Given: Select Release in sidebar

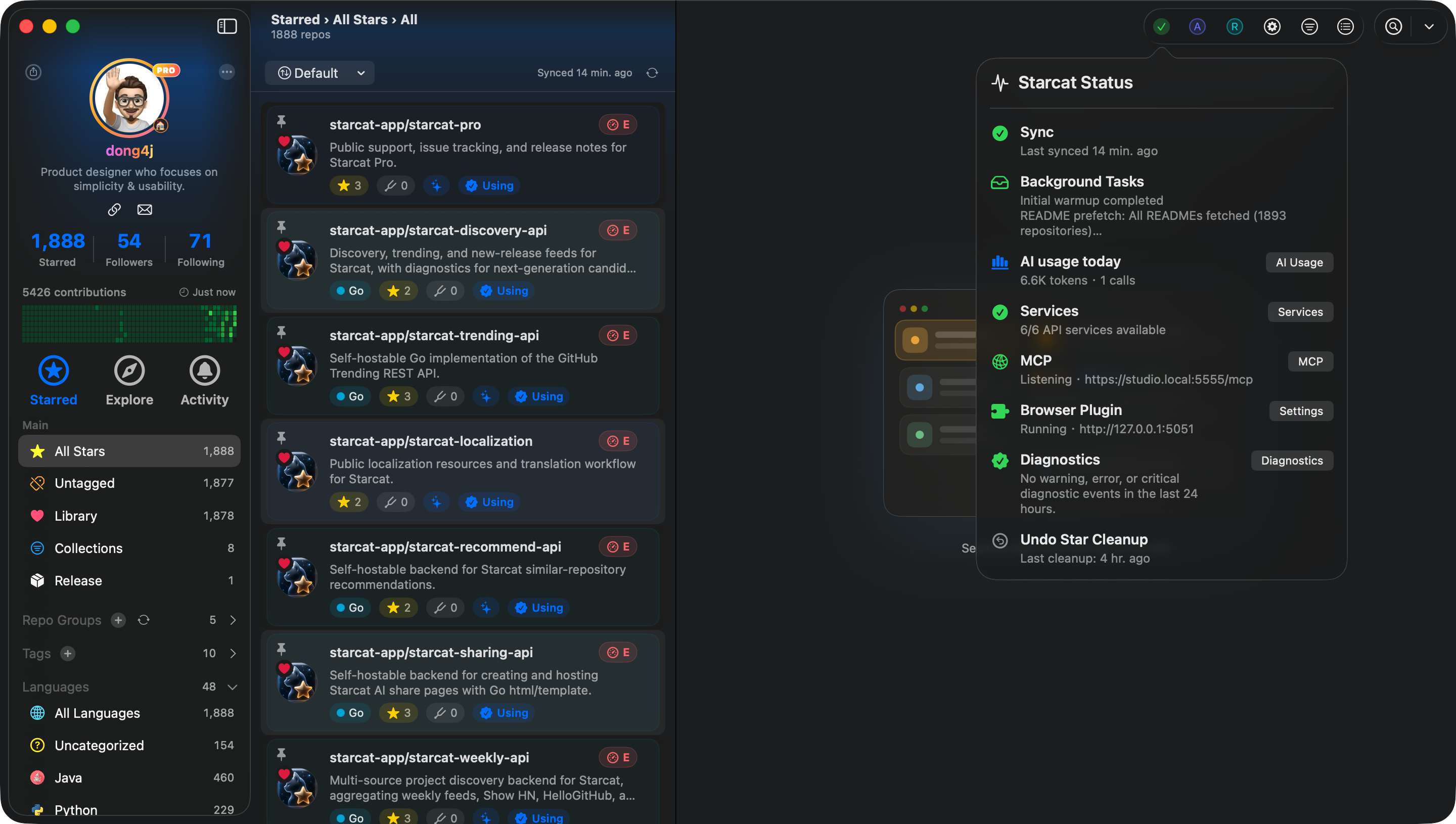Looking at the screenshot, I should click(129, 580).
